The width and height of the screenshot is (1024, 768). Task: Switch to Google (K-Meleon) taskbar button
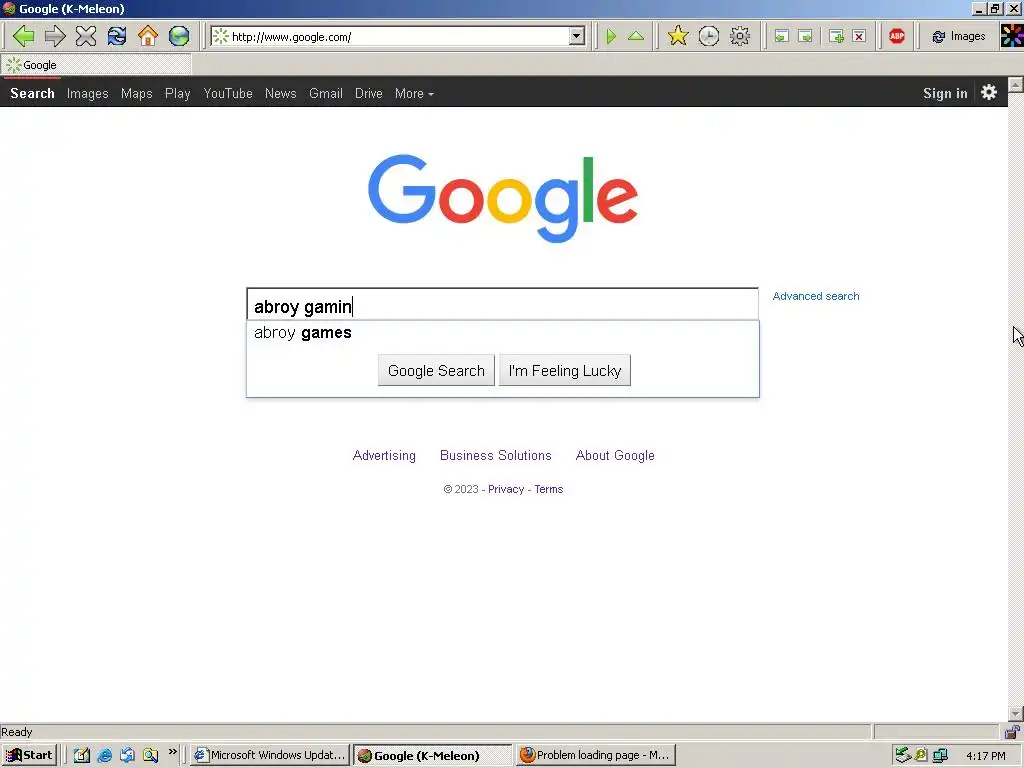[x=432, y=755]
